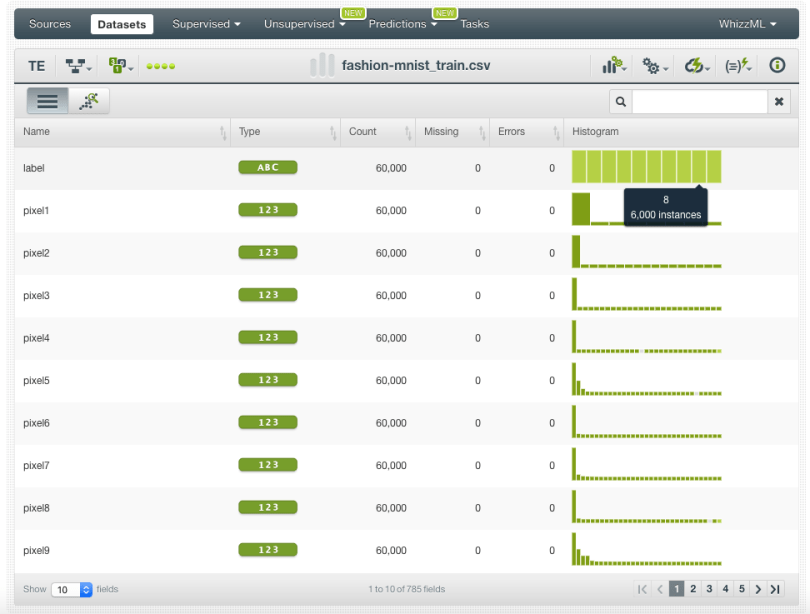The height and width of the screenshot is (614, 810).
Task: Click the cloud refresh actions icon
Action: [696, 66]
